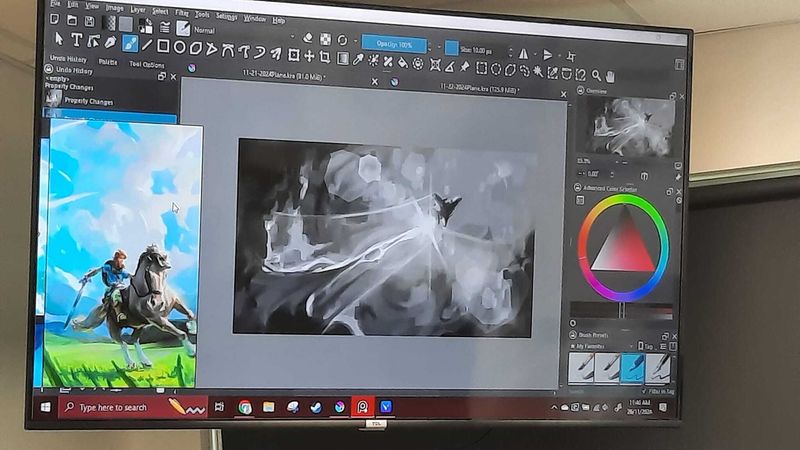The width and height of the screenshot is (800, 450).
Task: Choose the Rectangle shape tool
Action: tap(164, 45)
